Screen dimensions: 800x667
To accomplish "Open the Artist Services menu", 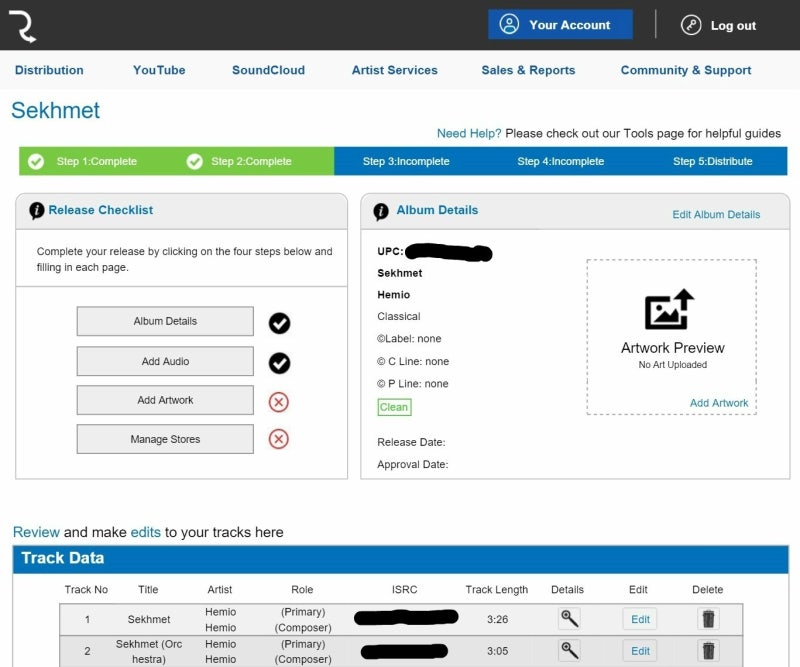I will point(394,70).
